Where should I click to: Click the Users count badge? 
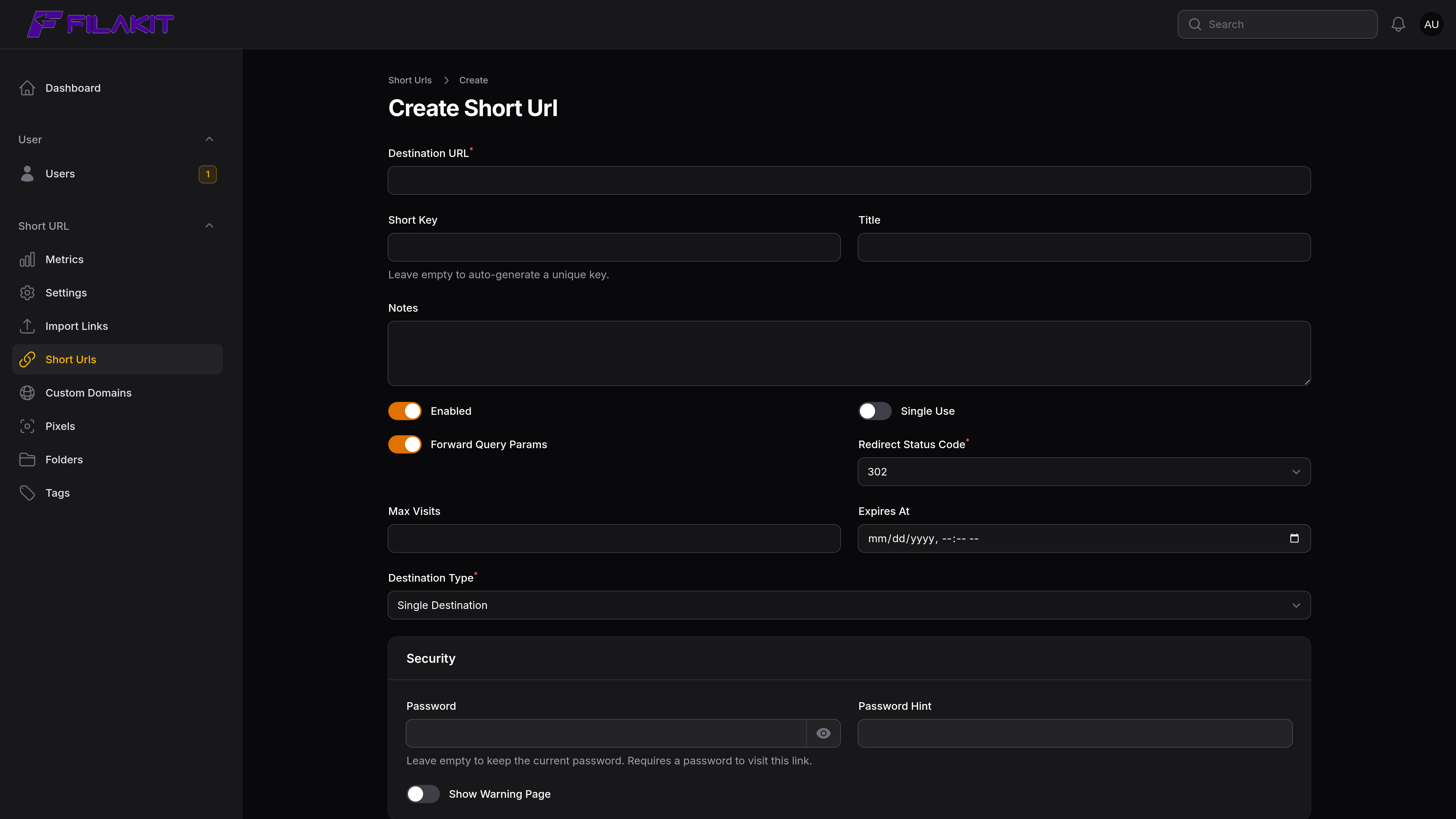[208, 174]
